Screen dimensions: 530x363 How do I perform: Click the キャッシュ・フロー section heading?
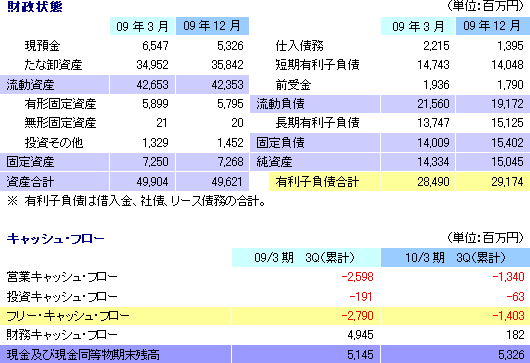click(56, 239)
